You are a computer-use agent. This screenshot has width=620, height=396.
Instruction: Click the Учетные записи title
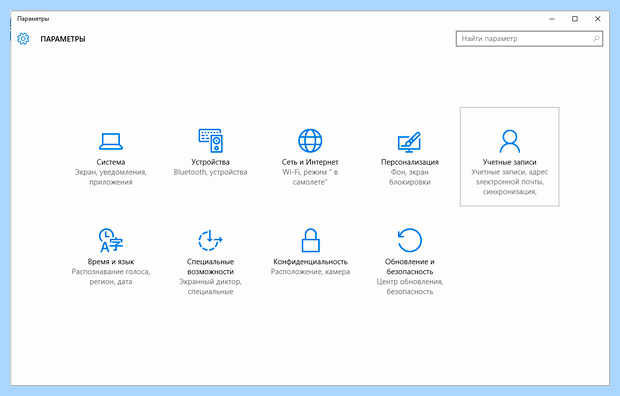tap(509, 162)
